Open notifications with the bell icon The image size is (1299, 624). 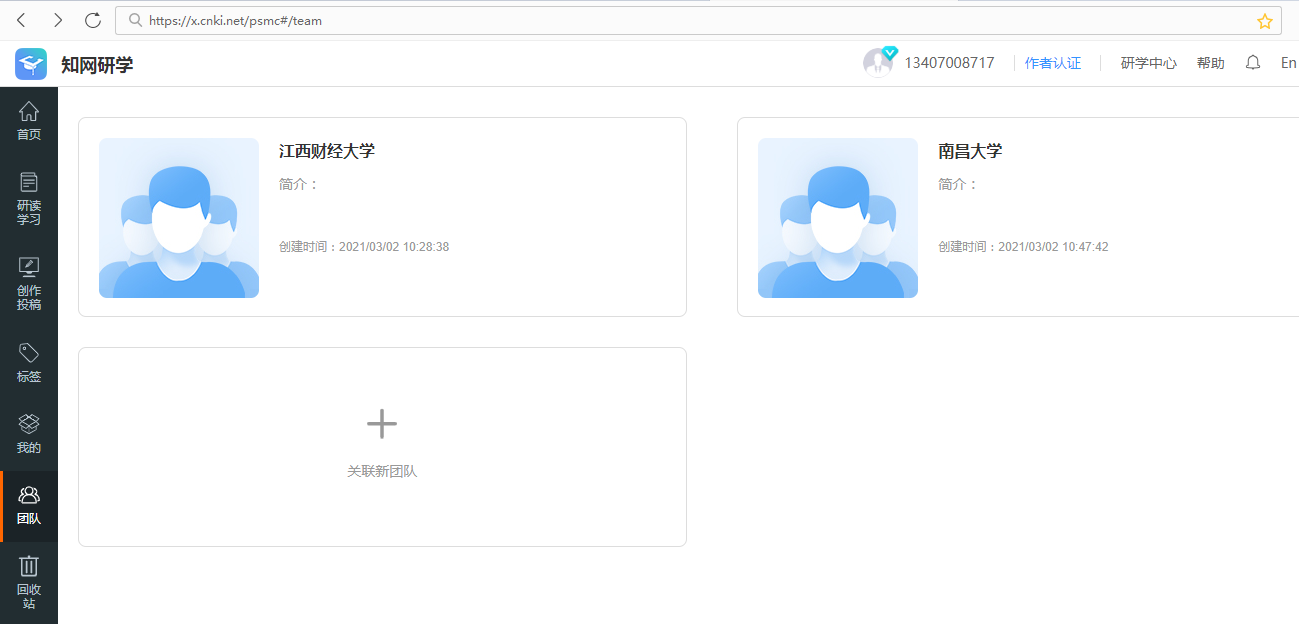(1253, 63)
